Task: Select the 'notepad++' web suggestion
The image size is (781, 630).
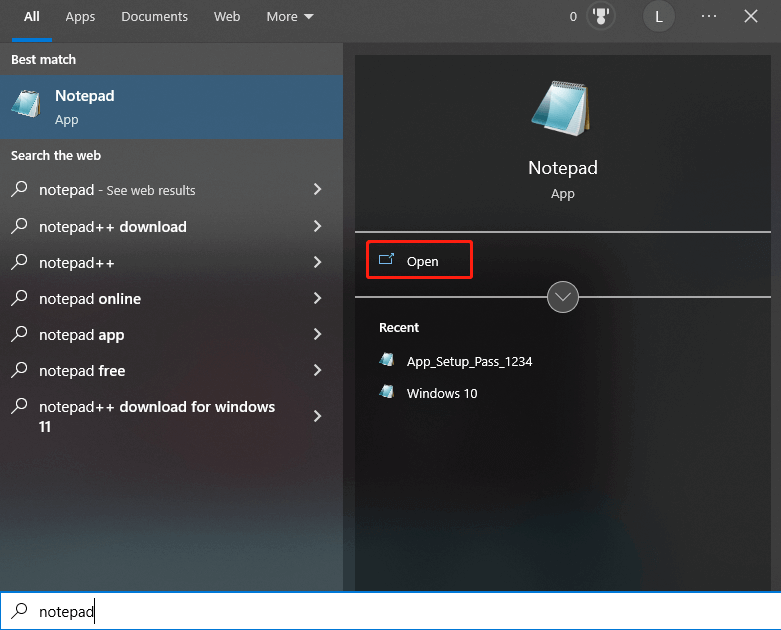Action: (x=171, y=262)
